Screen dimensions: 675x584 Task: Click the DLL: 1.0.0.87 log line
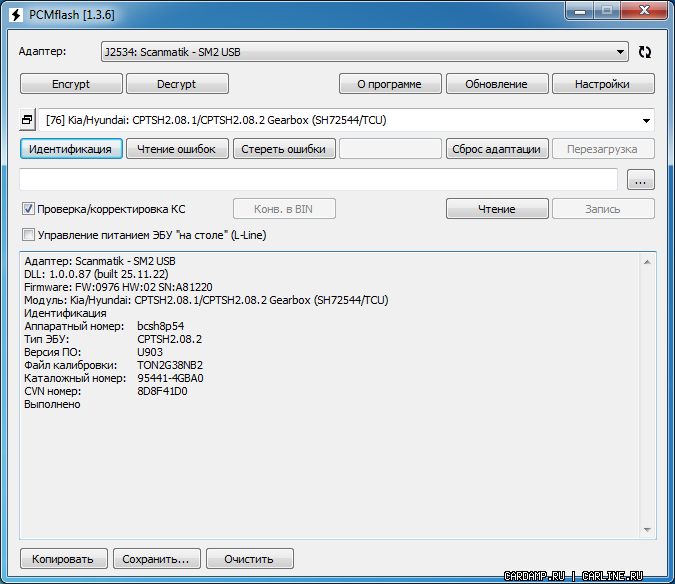point(96,274)
